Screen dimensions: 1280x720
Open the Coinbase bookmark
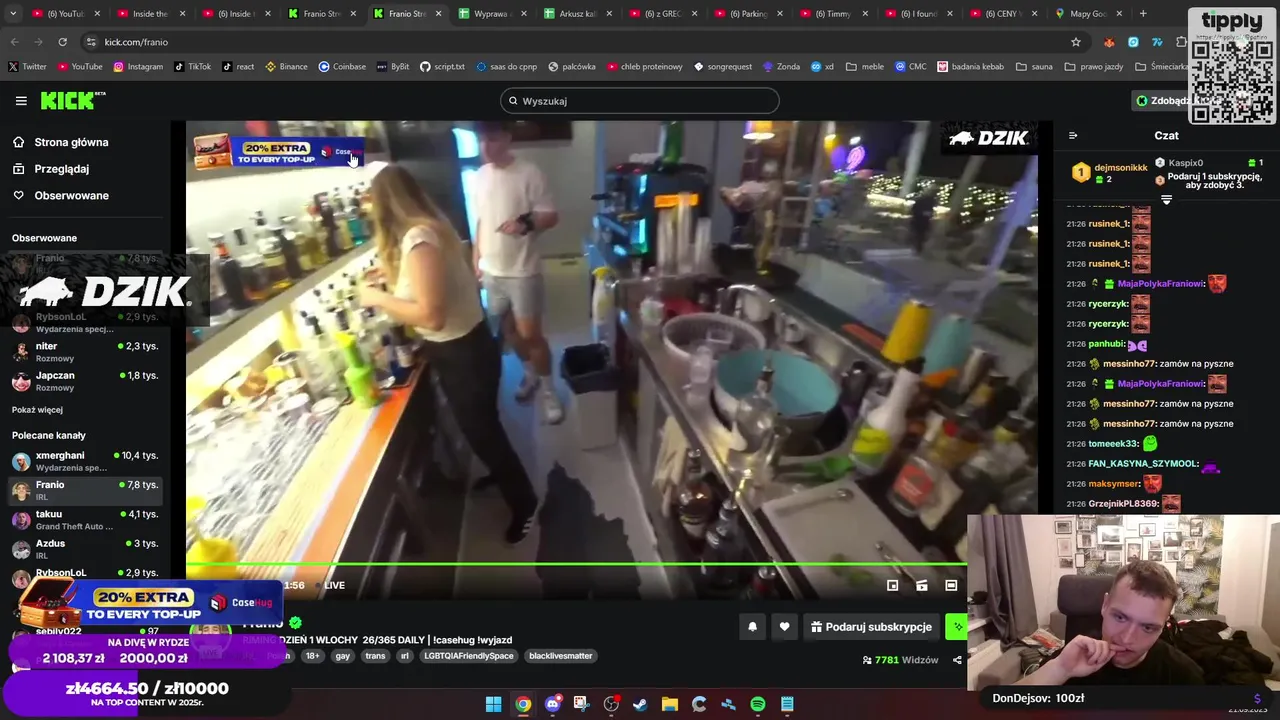[342, 67]
